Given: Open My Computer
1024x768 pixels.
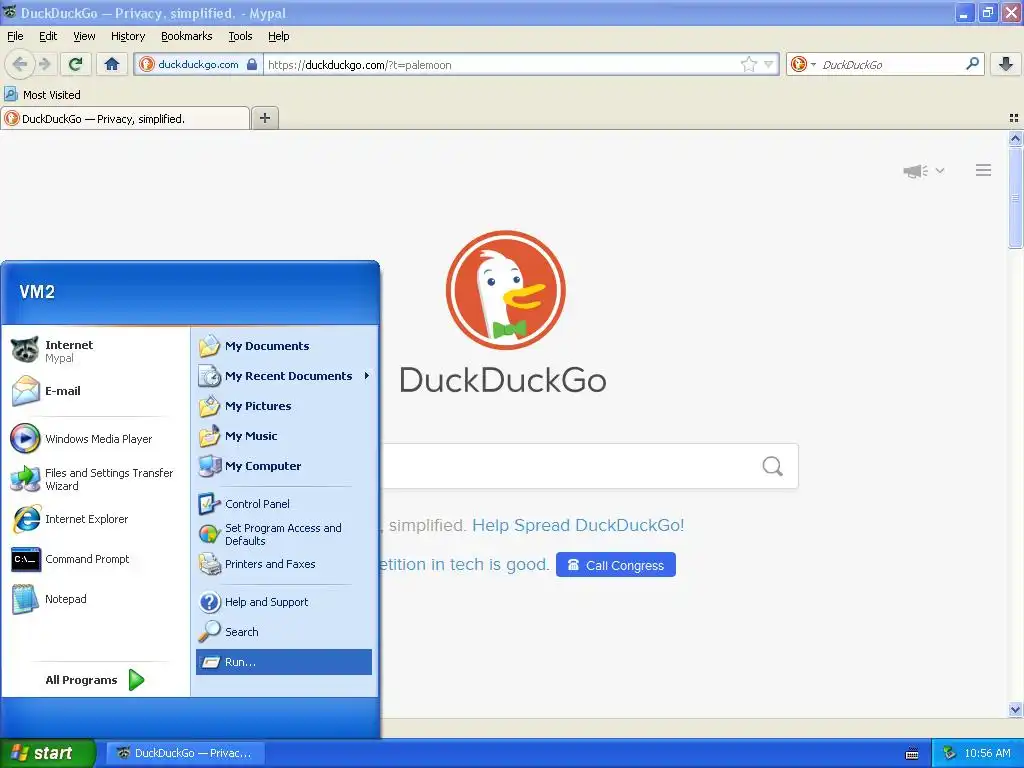Looking at the screenshot, I should pos(284,466).
